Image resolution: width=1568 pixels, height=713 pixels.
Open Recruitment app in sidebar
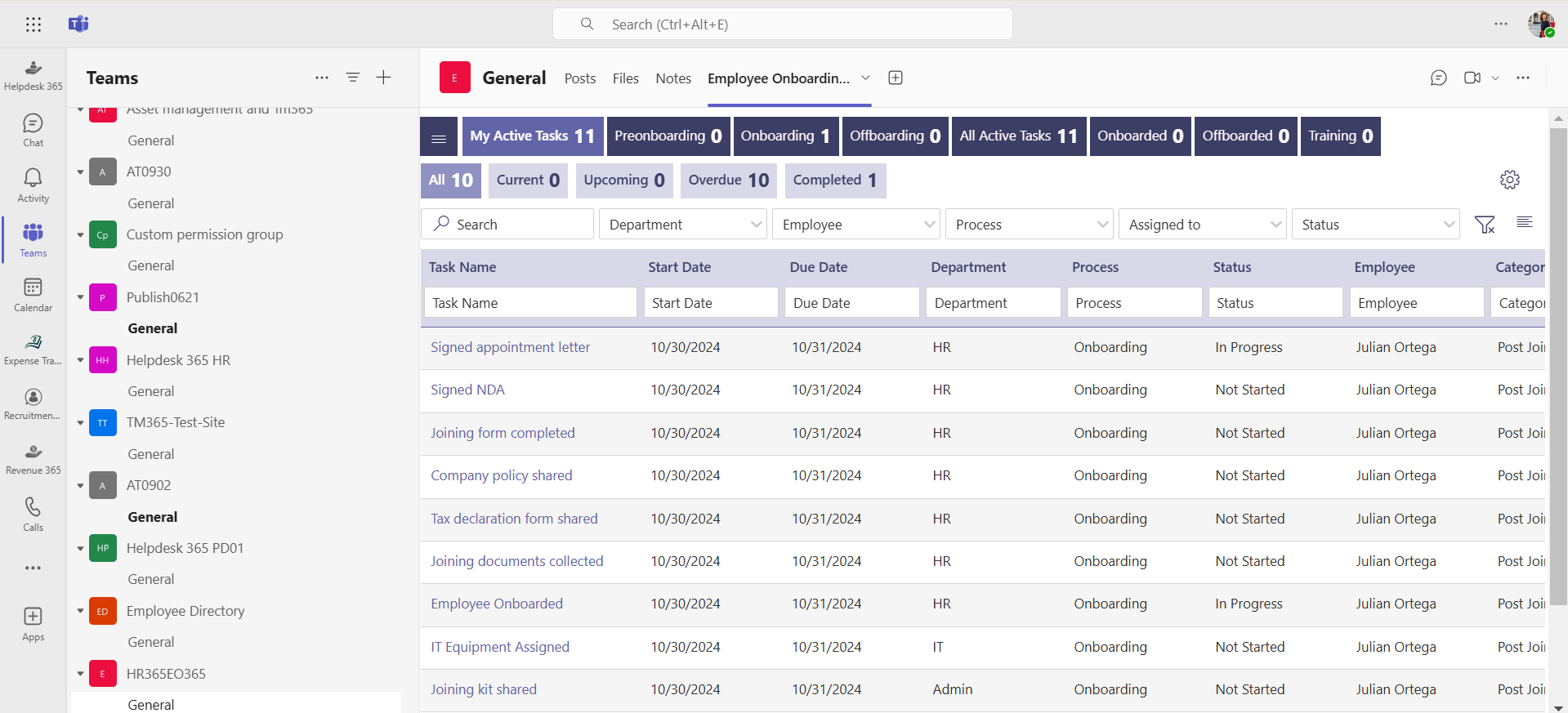tap(34, 404)
